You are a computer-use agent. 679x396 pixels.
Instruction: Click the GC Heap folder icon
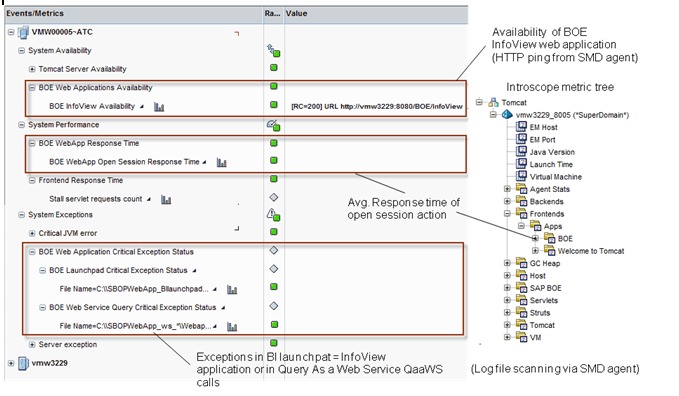point(521,263)
